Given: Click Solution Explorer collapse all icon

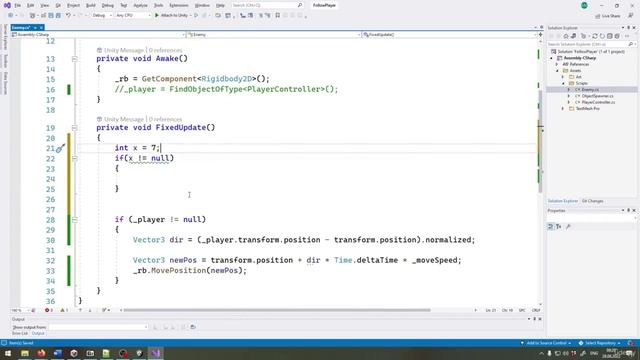Looking at the screenshot, I should pos(609,36).
